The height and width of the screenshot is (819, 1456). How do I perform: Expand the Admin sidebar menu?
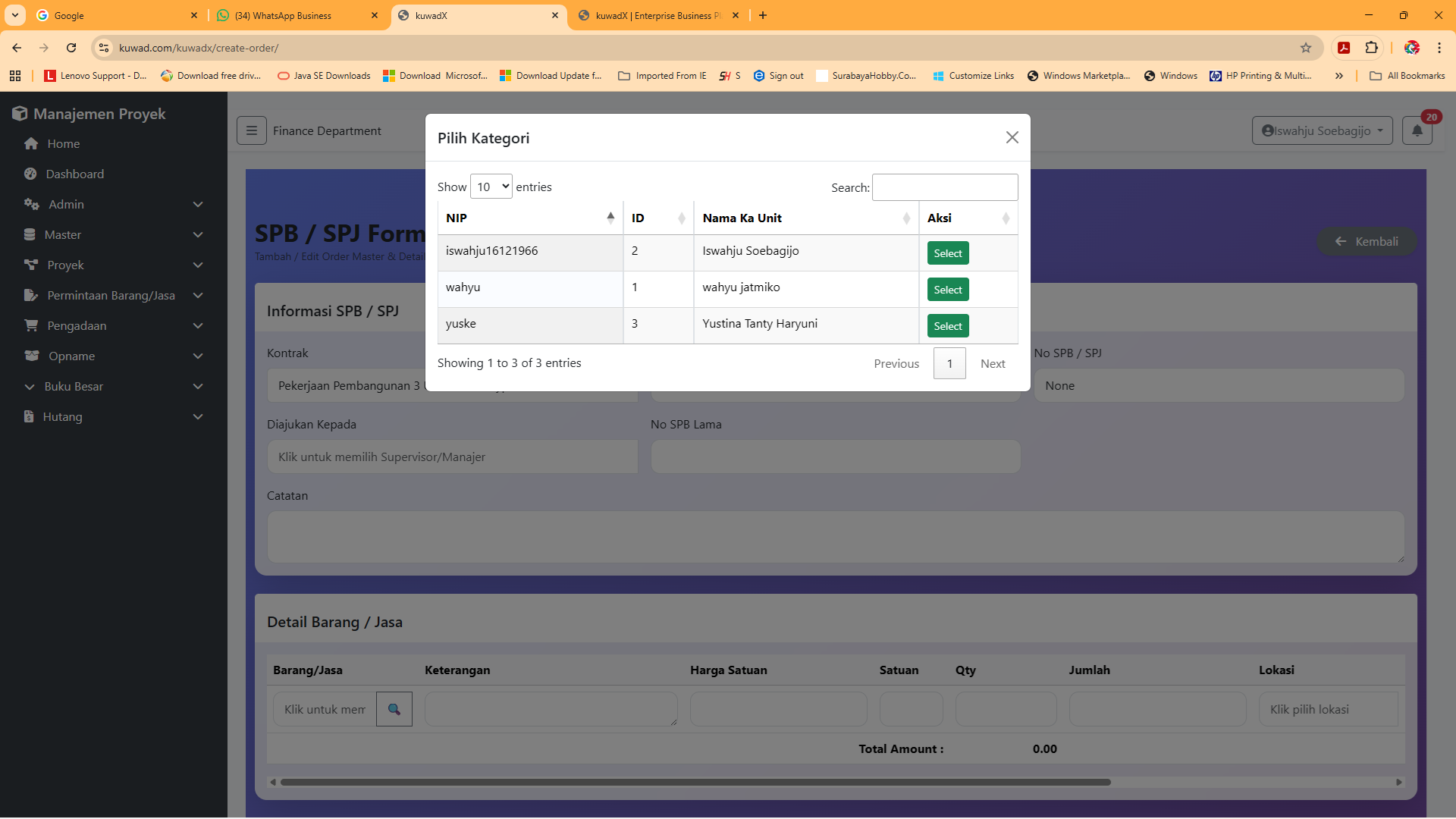[114, 205]
